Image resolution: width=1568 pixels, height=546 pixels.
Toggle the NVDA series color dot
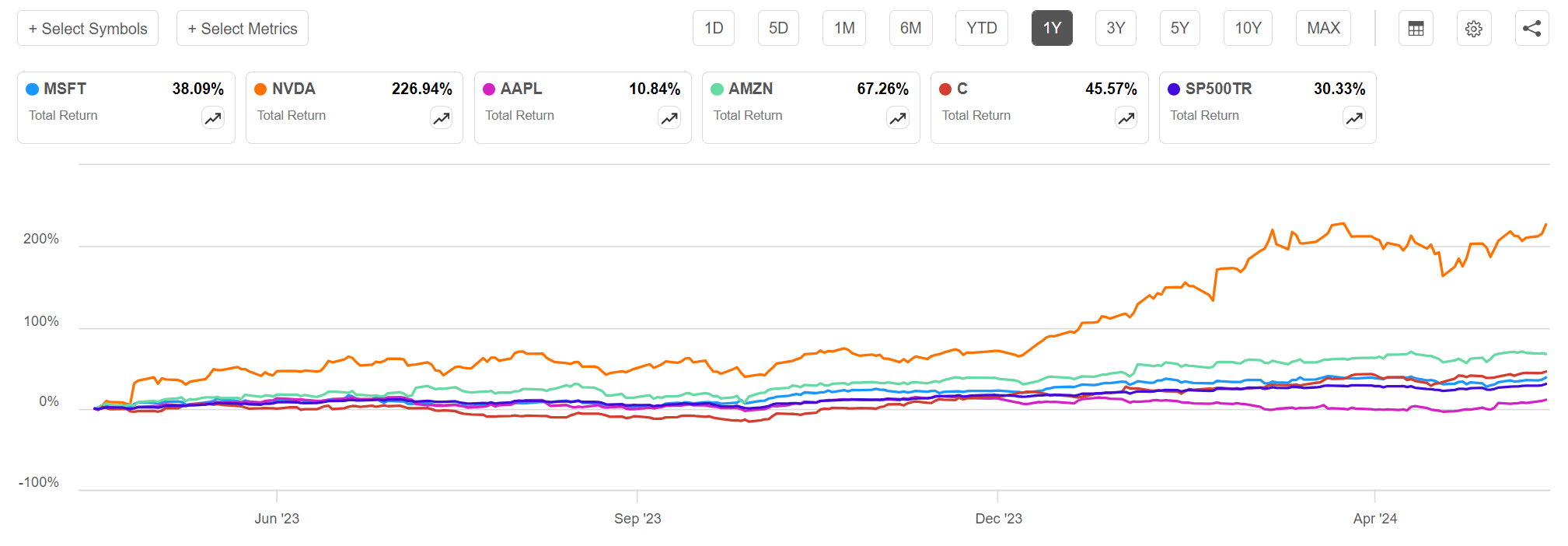point(260,89)
